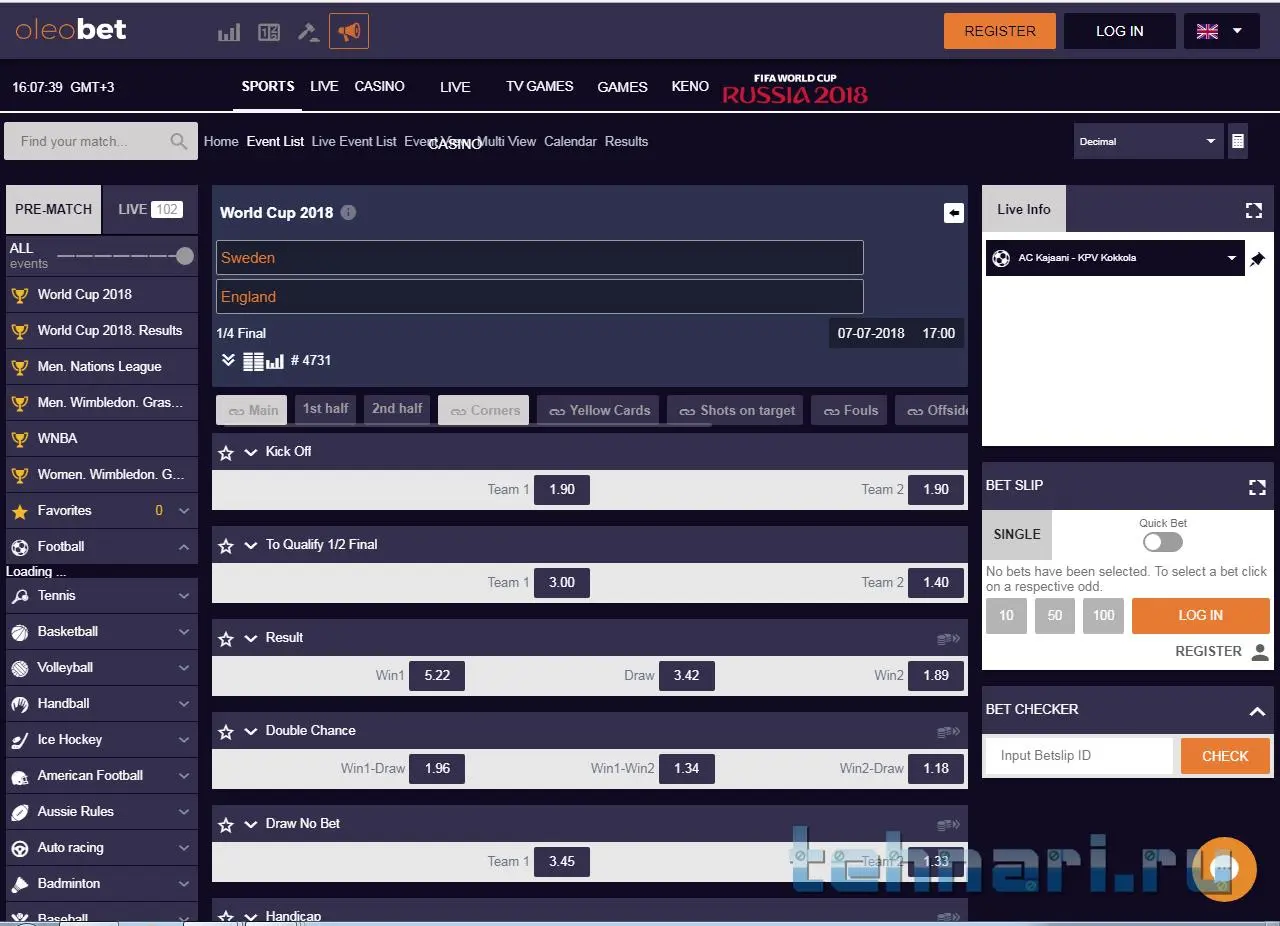
Task: Click the double chevron icon under 1/4 Final
Action: [228, 360]
